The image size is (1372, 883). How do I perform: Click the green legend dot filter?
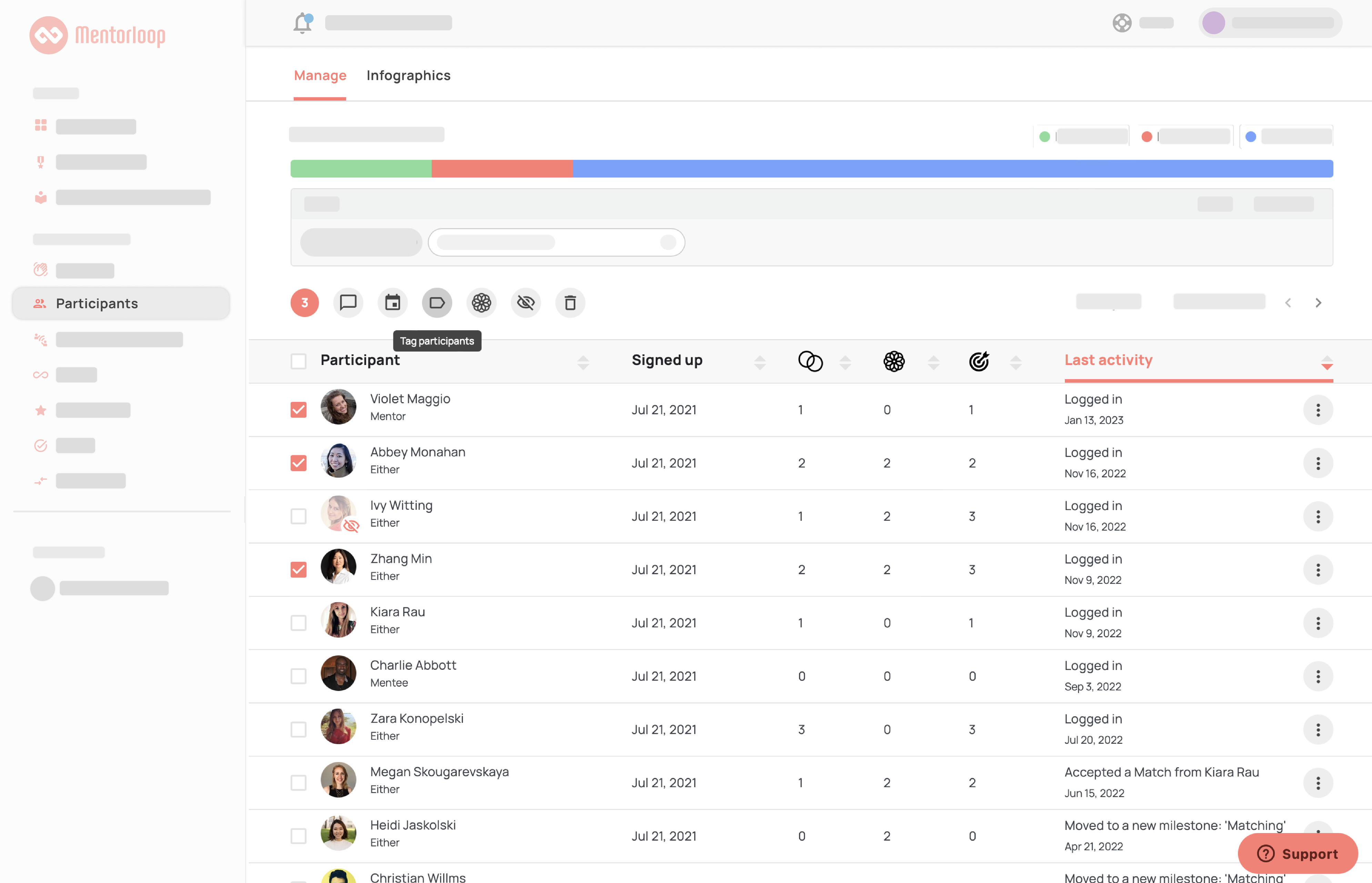point(1045,136)
